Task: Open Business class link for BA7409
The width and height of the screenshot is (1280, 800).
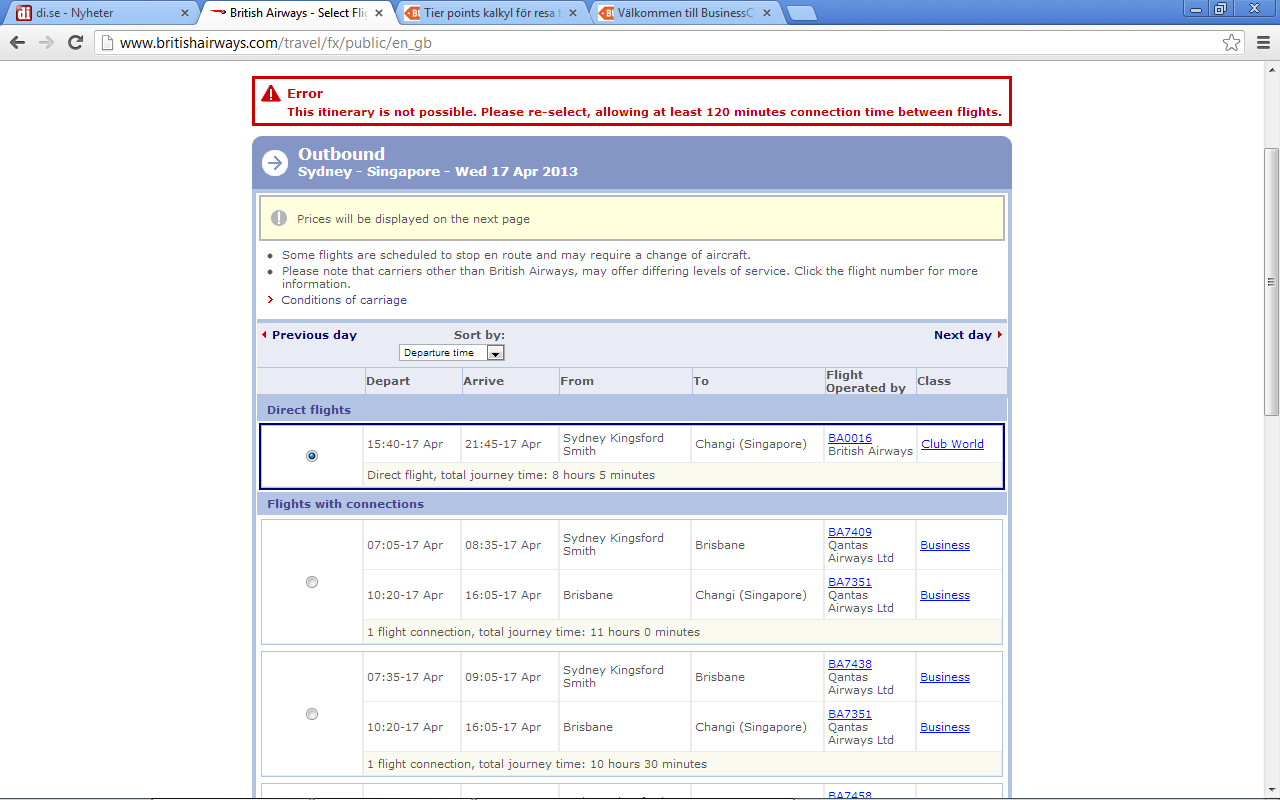Action: pyautogui.click(x=945, y=545)
